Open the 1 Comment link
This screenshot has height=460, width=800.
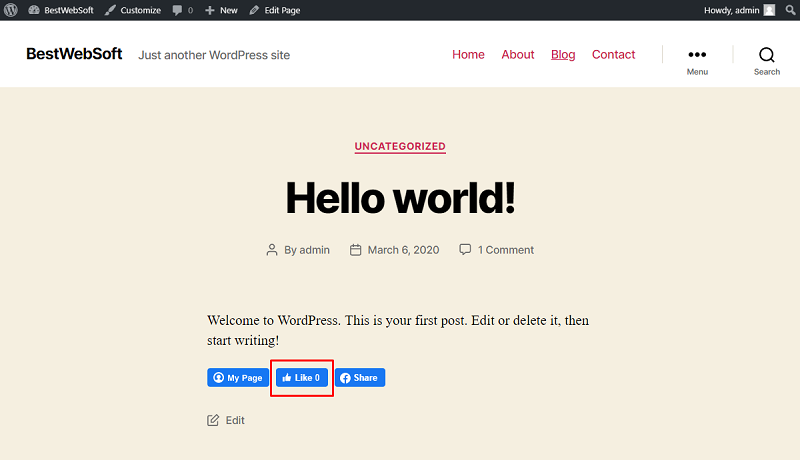point(506,250)
